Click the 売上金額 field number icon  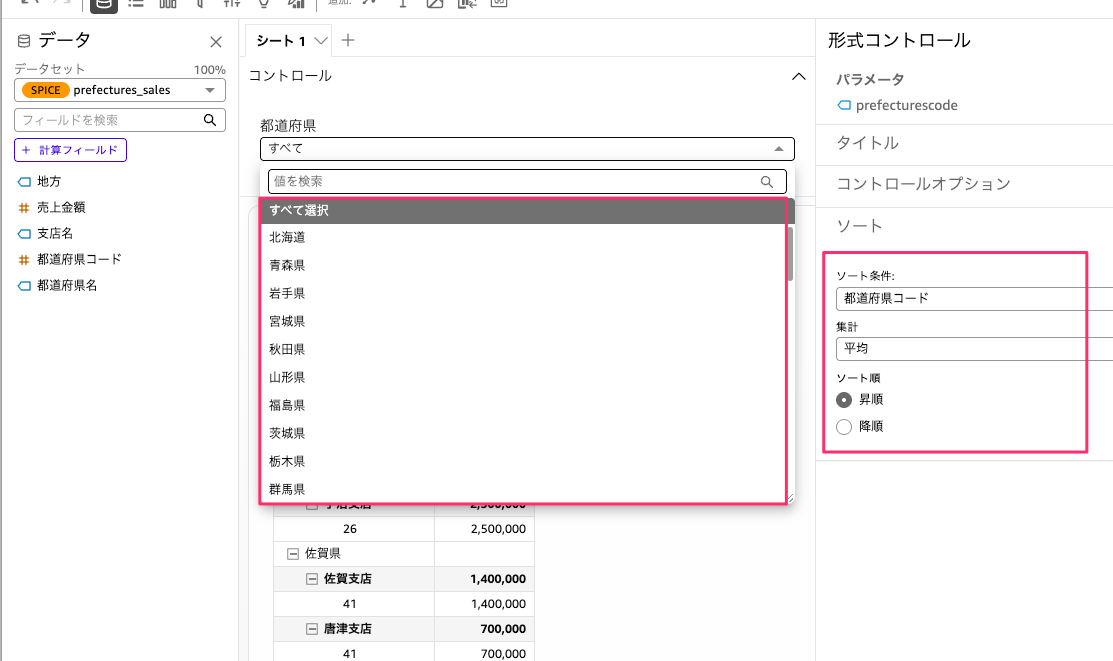(24, 208)
